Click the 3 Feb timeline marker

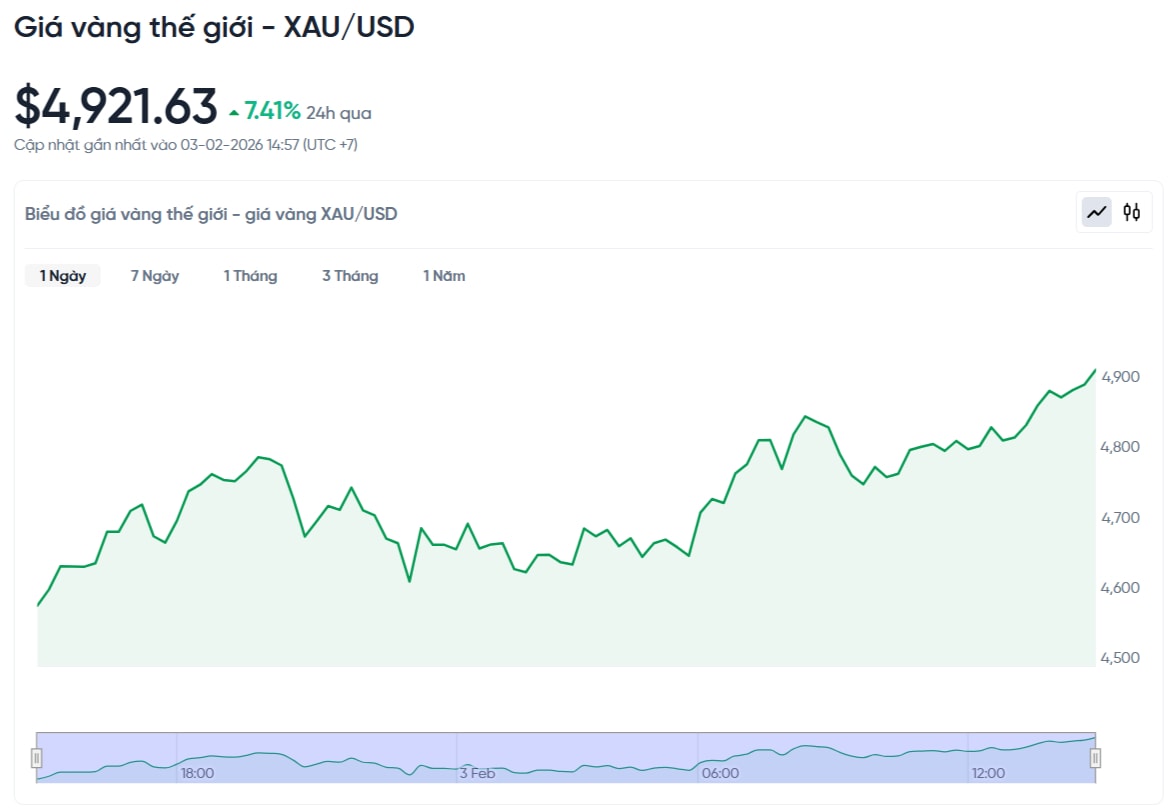point(477,773)
